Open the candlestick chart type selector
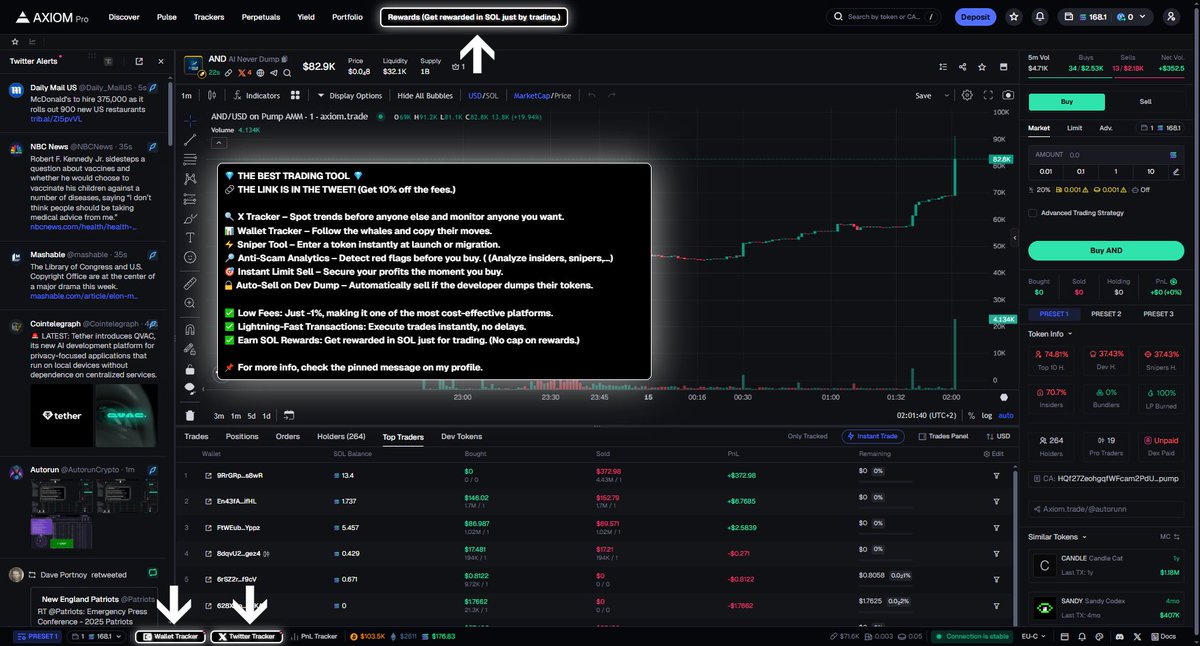1200x646 pixels. (x=211, y=95)
